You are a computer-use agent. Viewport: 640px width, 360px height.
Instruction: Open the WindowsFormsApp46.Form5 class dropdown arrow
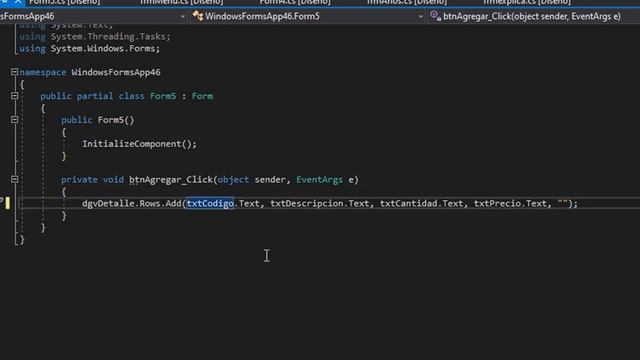click(420, 16)
